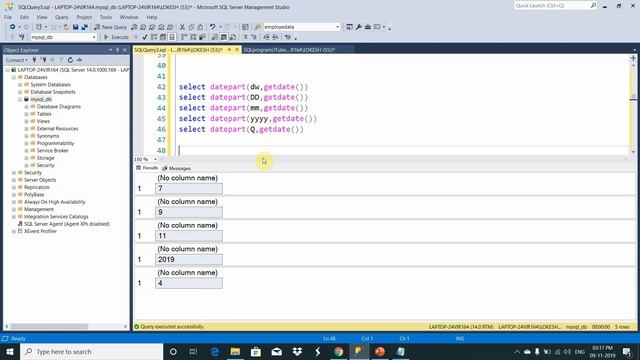Refresh the Object Explorer tree
Viewport: 640px width, 360px height.
70,60
